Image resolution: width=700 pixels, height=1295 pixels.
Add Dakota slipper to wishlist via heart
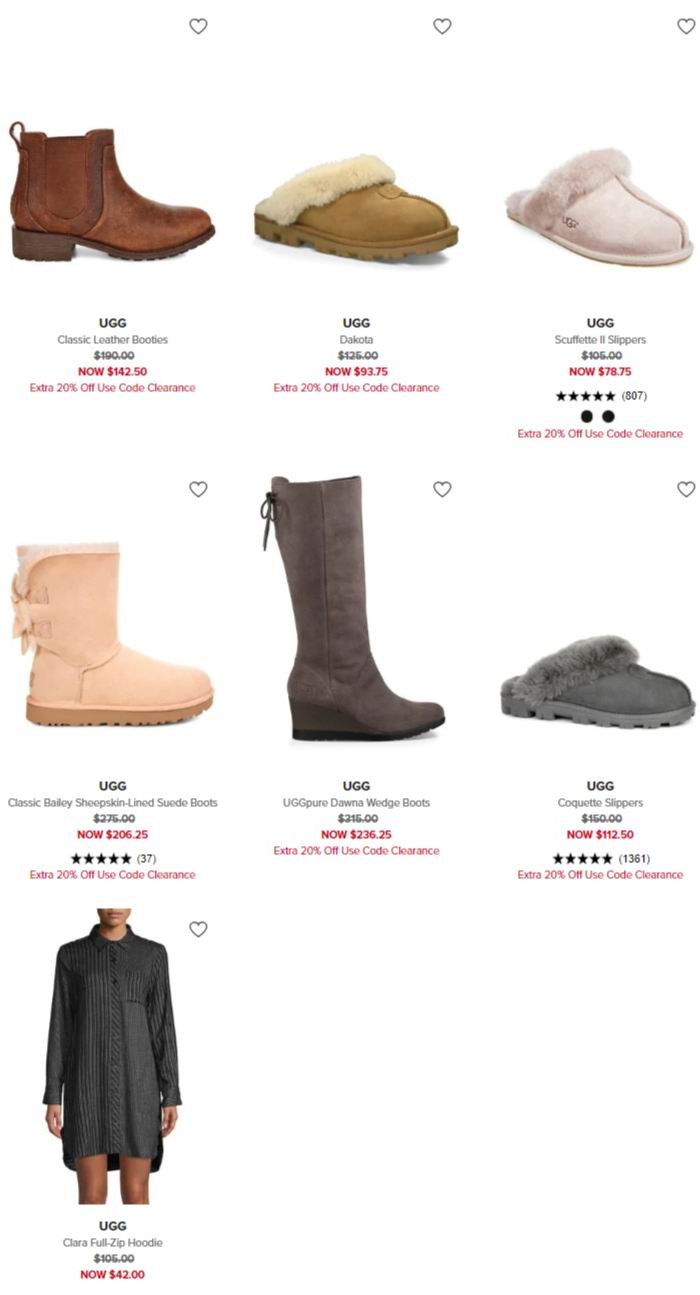(x=442, y=26)
